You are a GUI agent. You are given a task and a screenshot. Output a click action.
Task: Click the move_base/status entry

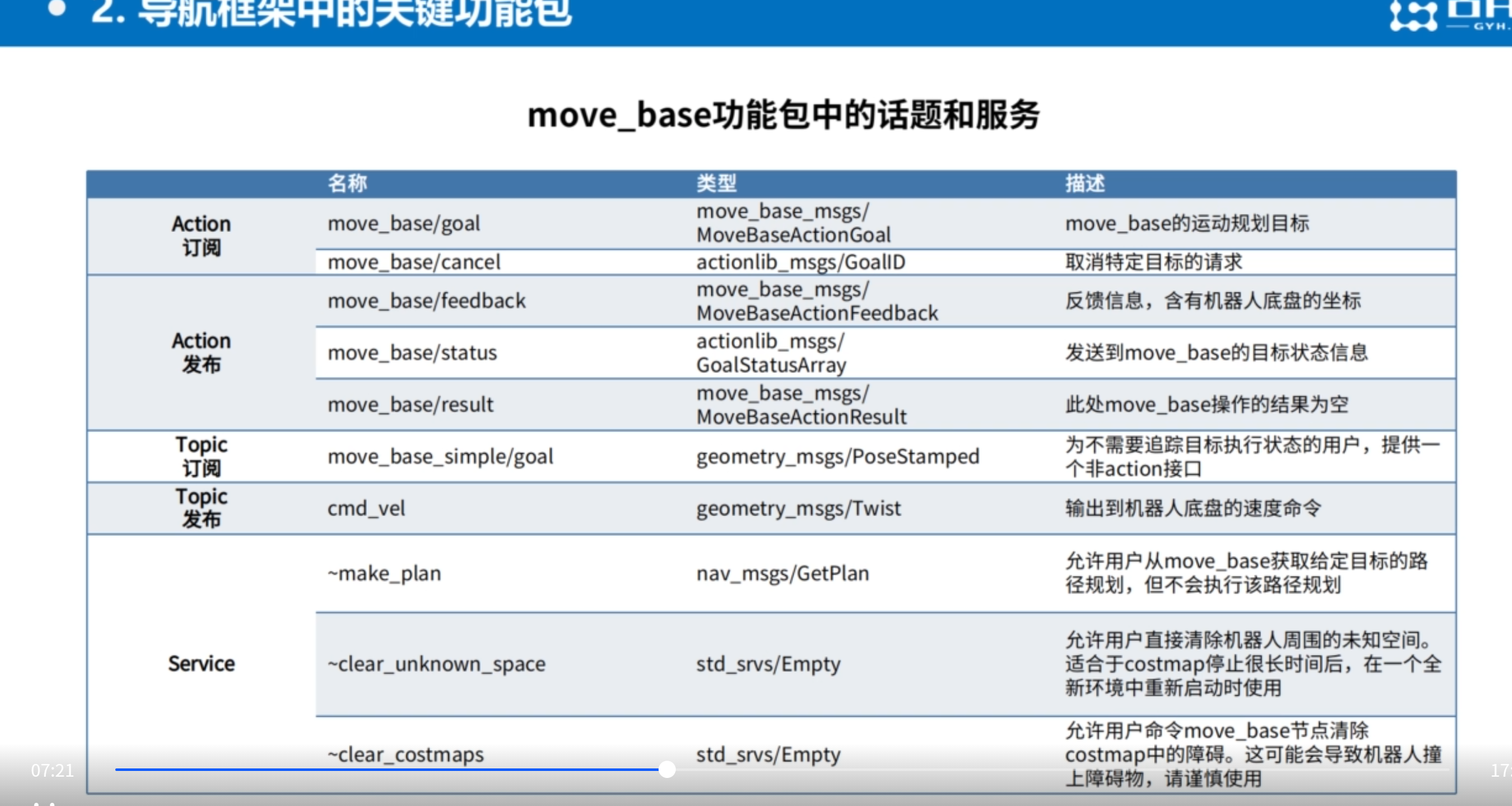(x=412, y=353)
